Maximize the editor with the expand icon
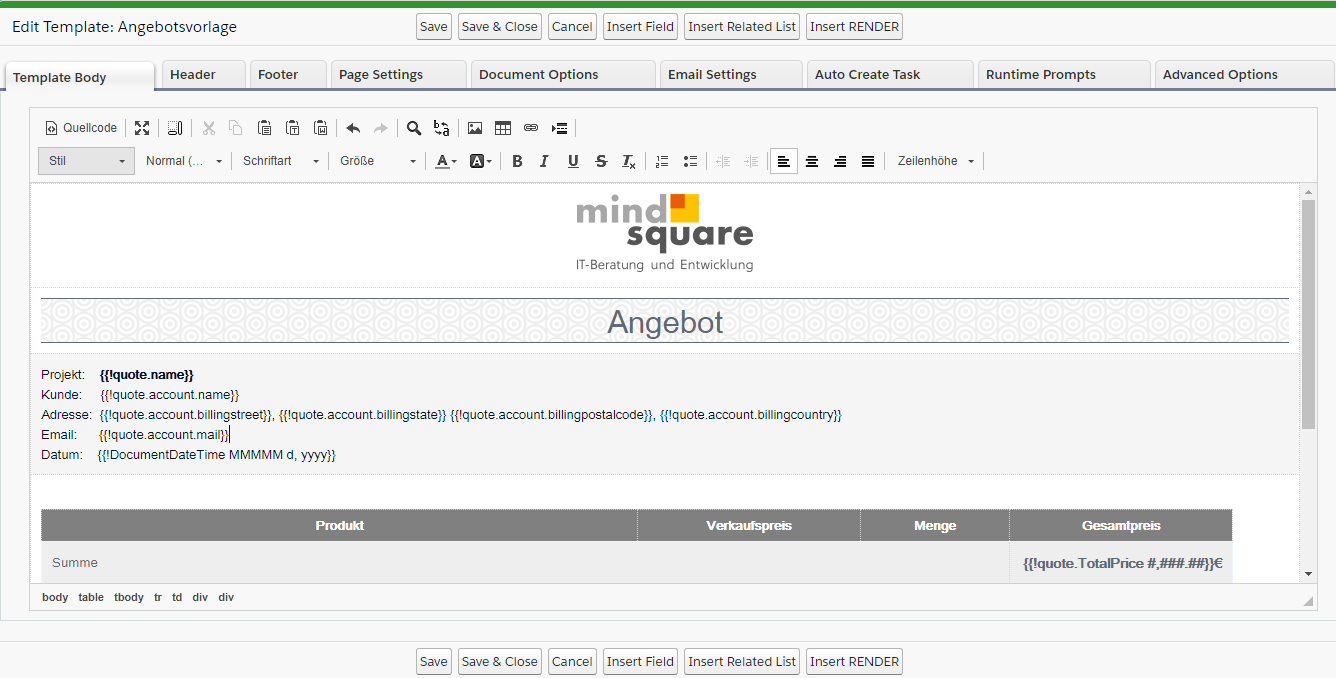The width and height of the screenshot is (1336, 678). [x=142, y=128]
